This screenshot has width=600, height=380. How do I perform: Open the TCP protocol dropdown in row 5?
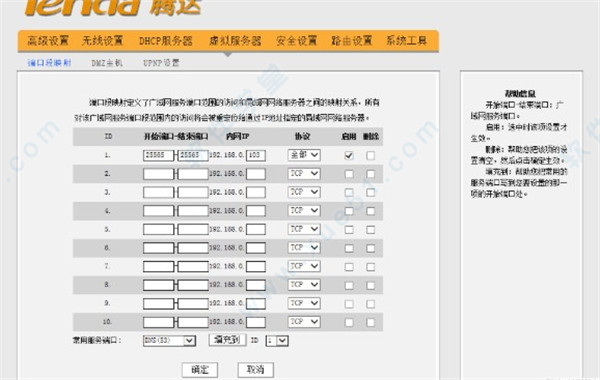pos(304,229)
